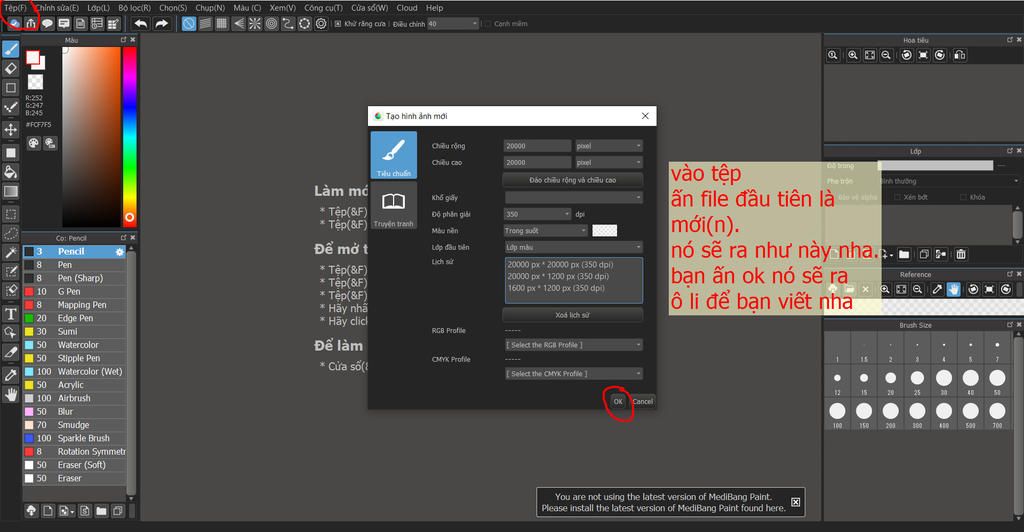The height and width of the screenshot is (532, 1024).
Task: Select brush size 100 preset
Action: (837, 415)
